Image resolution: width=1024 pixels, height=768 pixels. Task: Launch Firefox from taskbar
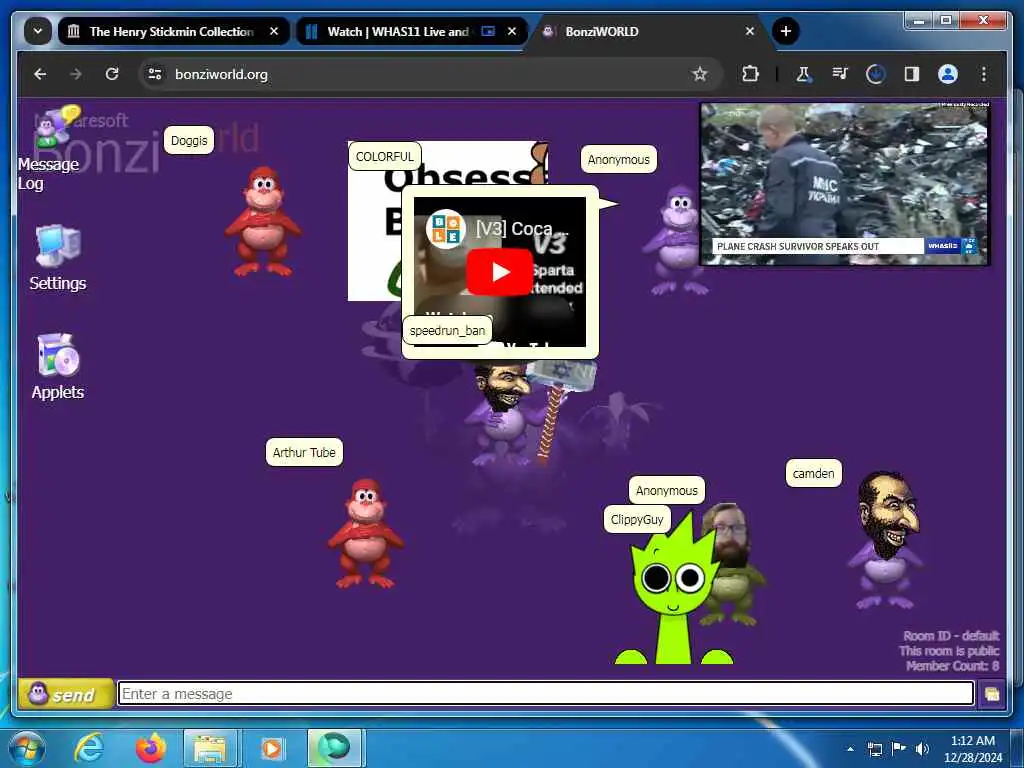tap(150, 748)
